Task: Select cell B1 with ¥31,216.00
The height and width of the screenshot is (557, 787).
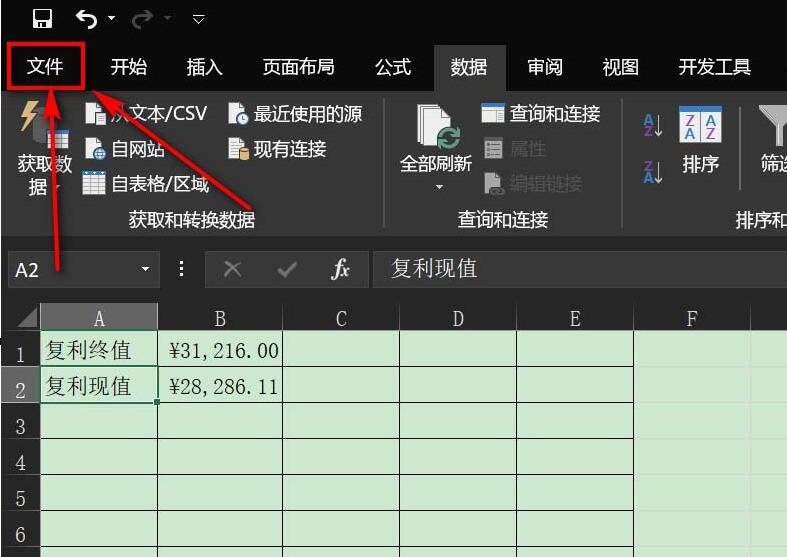Action: pos(220,350)
